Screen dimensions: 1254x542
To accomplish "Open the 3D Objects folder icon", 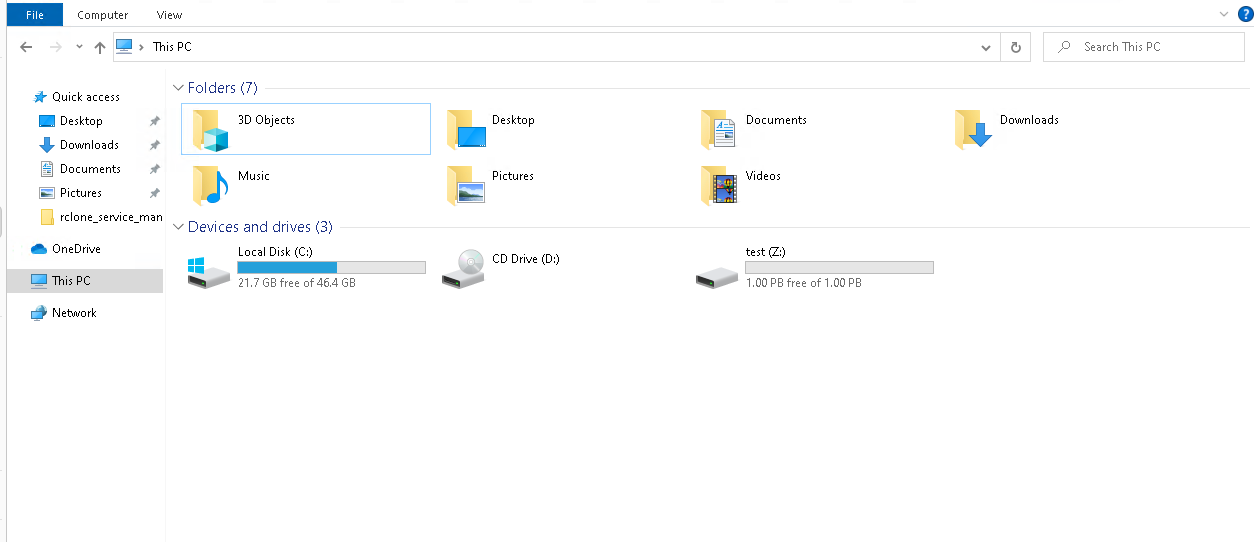I will tap(210, 129).
